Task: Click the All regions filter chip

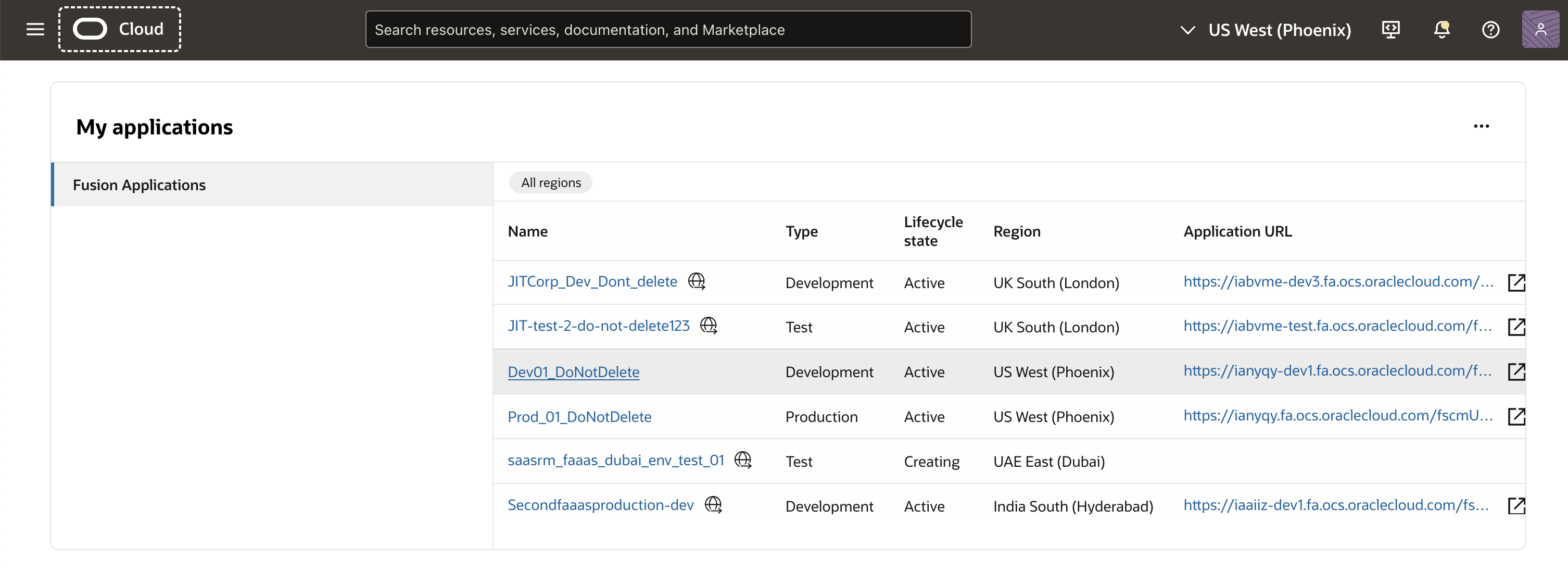Action: coord(550,182)
